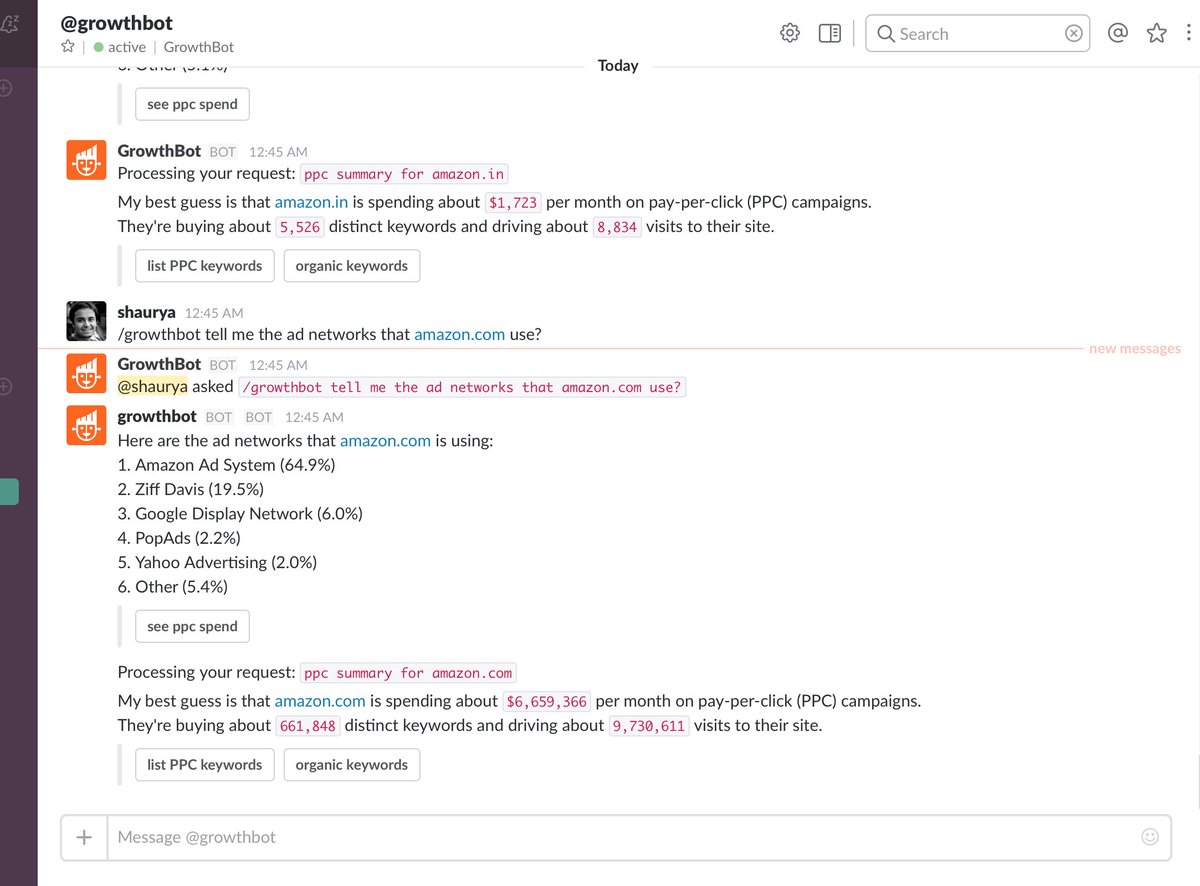The height and width of the screenshot is (886, 1200).
Task: Click 'see ppc spend' below Other (5.4%)
Action: (192, 626)
